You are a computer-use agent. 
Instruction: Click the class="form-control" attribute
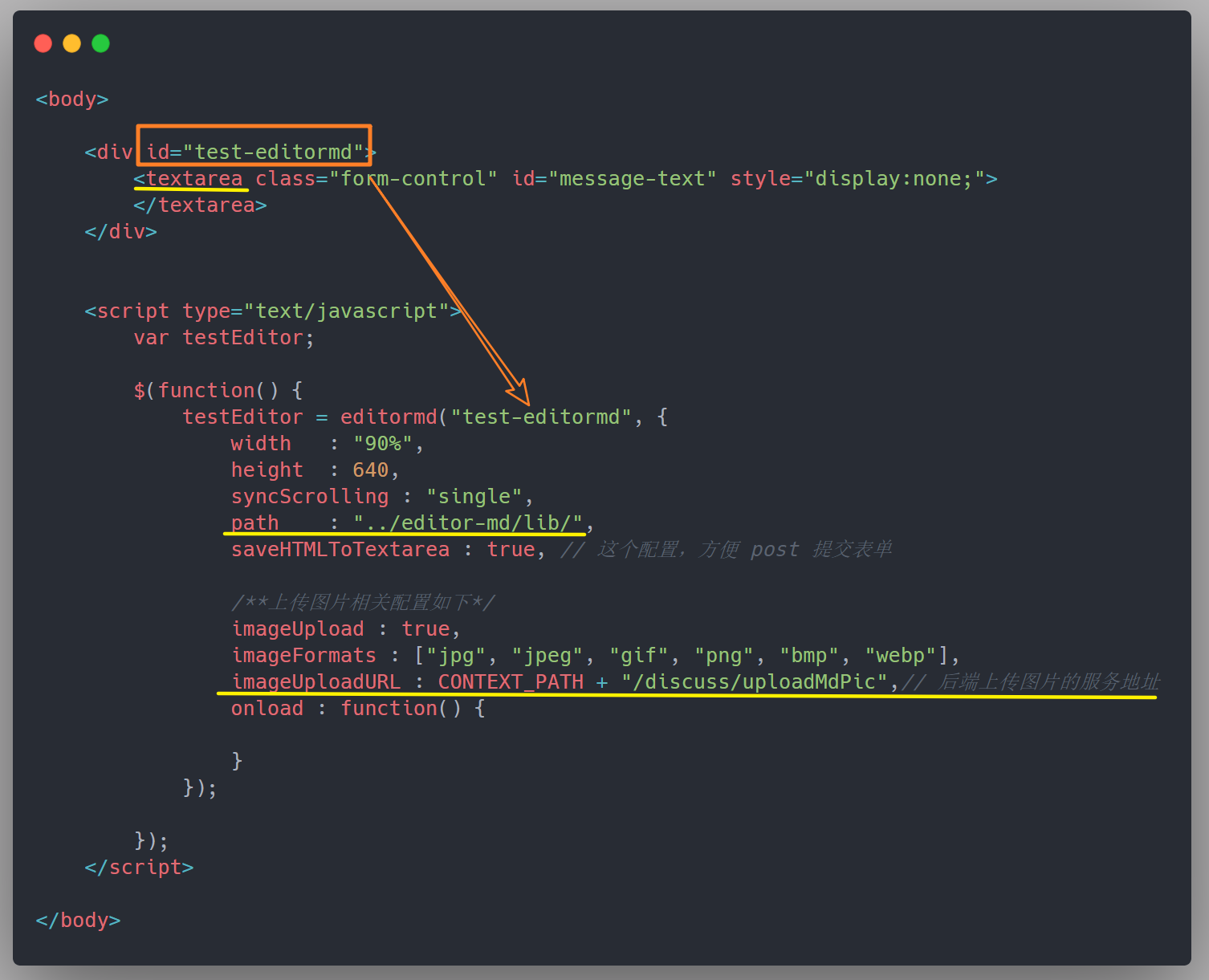click(377, 178)
